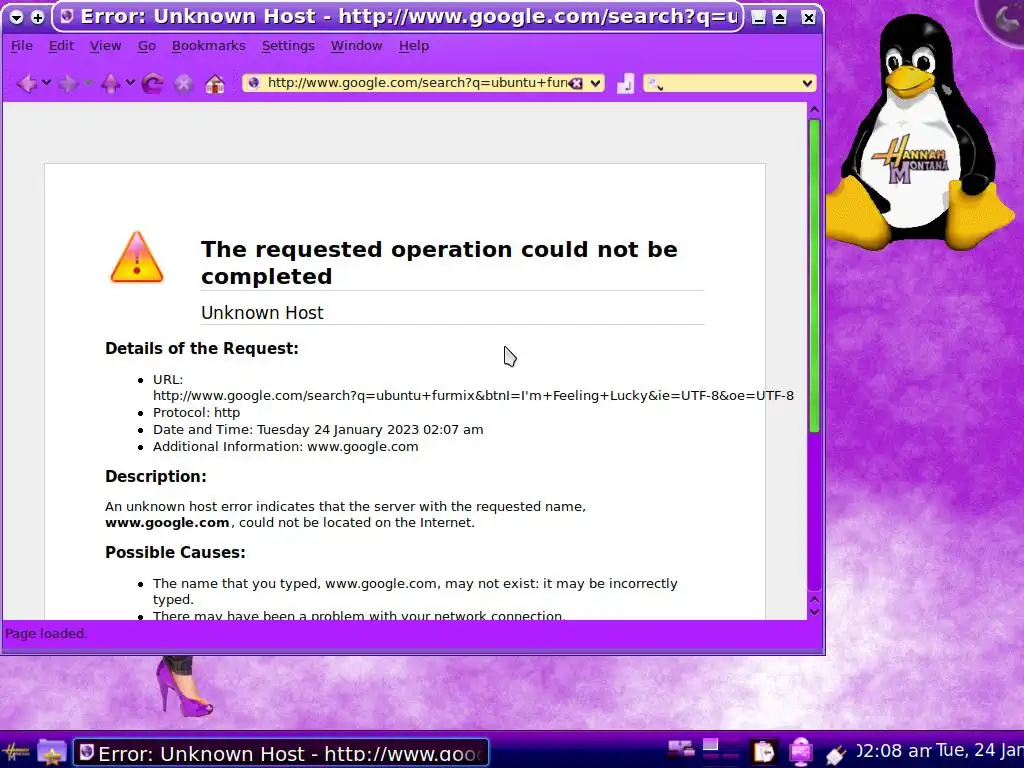Click the Error: Unknown Host taskbar button
The height and width of the screenshot is (768, 1024).
pyautogui.click(x=281, y=753)
